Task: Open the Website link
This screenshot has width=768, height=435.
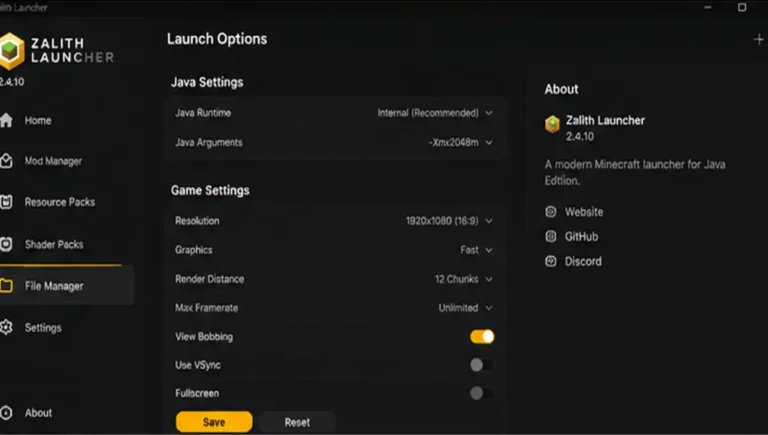Action: pyautogui.click(x=584, y=212)
